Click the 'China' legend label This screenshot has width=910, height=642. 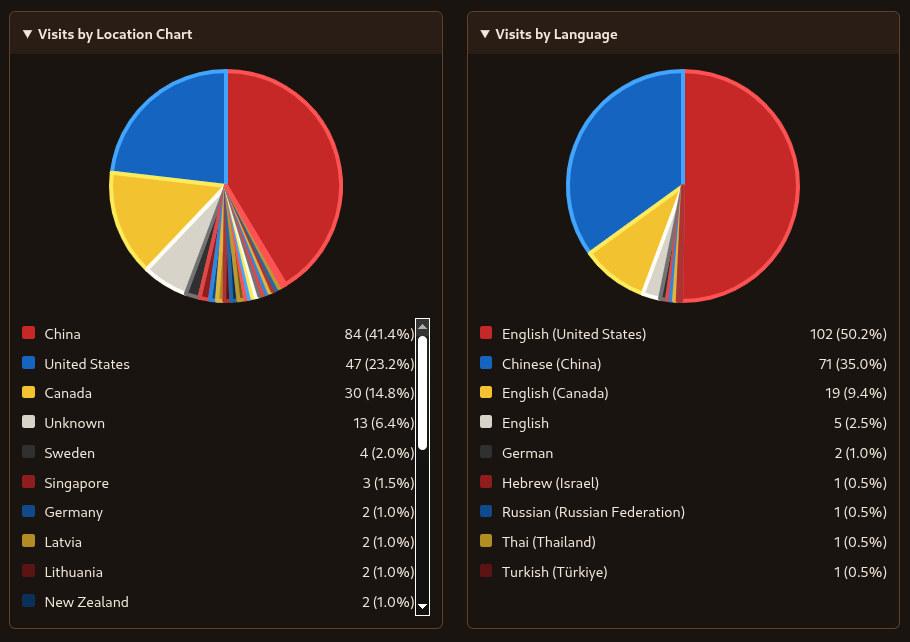[x=62, y=334]
